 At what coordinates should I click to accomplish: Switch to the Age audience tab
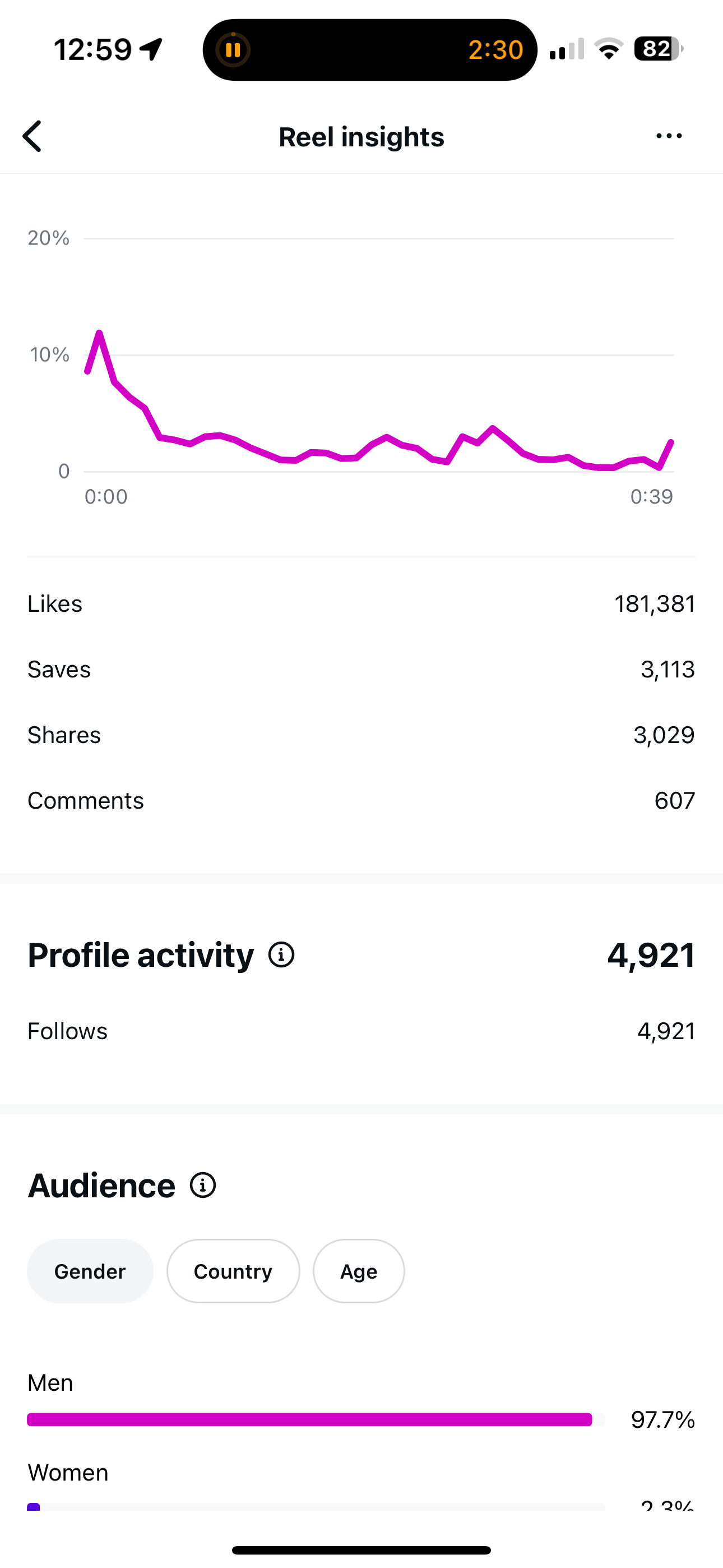pos(359,1271)
